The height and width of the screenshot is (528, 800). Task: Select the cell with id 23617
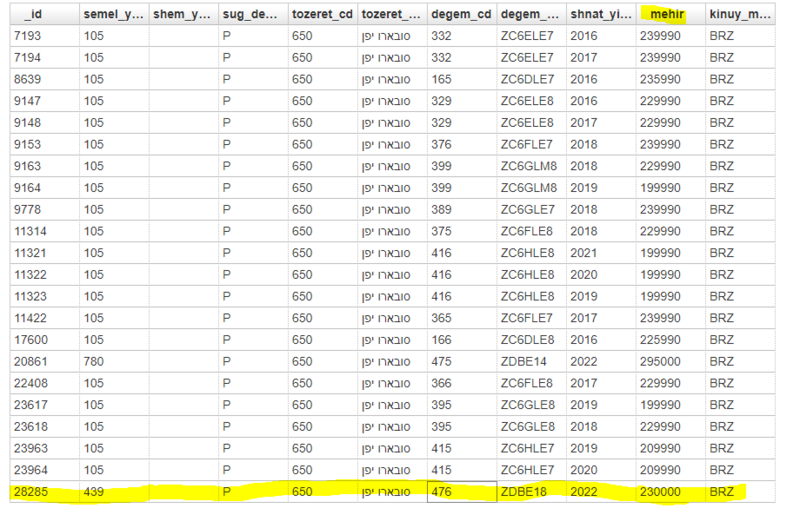point(44,405)
